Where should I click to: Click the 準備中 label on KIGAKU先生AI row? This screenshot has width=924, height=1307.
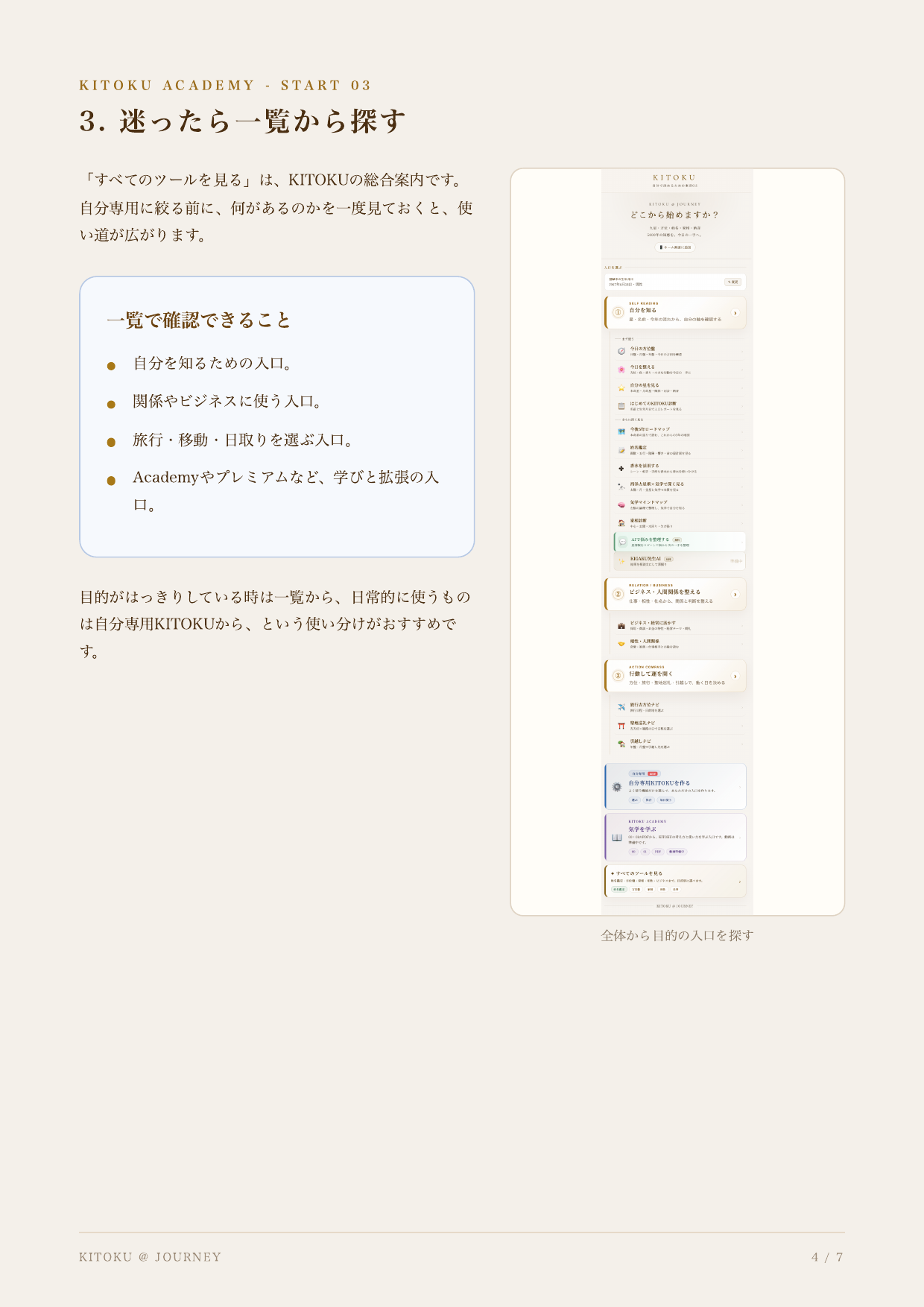pyautogui.click(x=736, y=561)
